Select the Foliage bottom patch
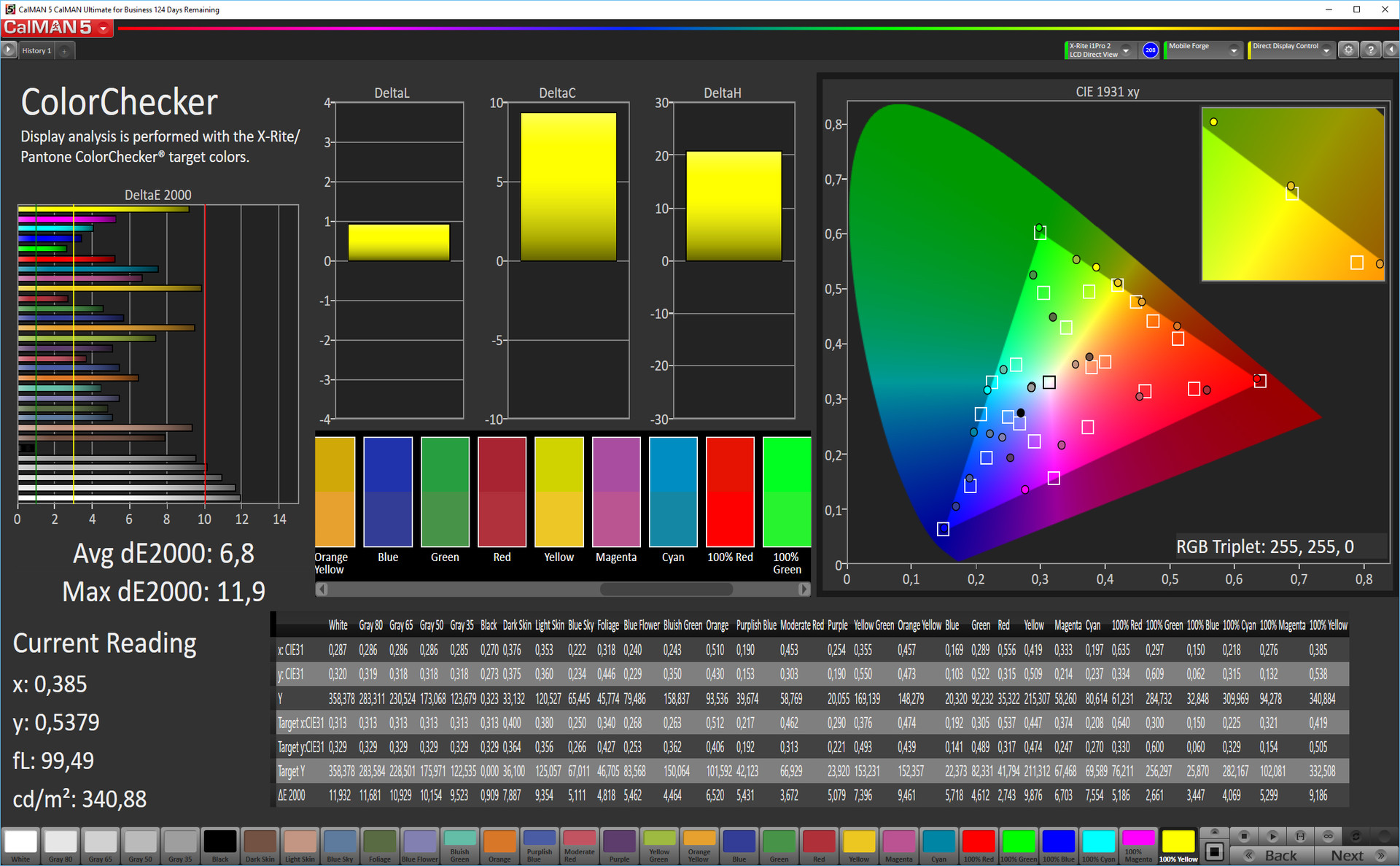 tap(380, 846)
